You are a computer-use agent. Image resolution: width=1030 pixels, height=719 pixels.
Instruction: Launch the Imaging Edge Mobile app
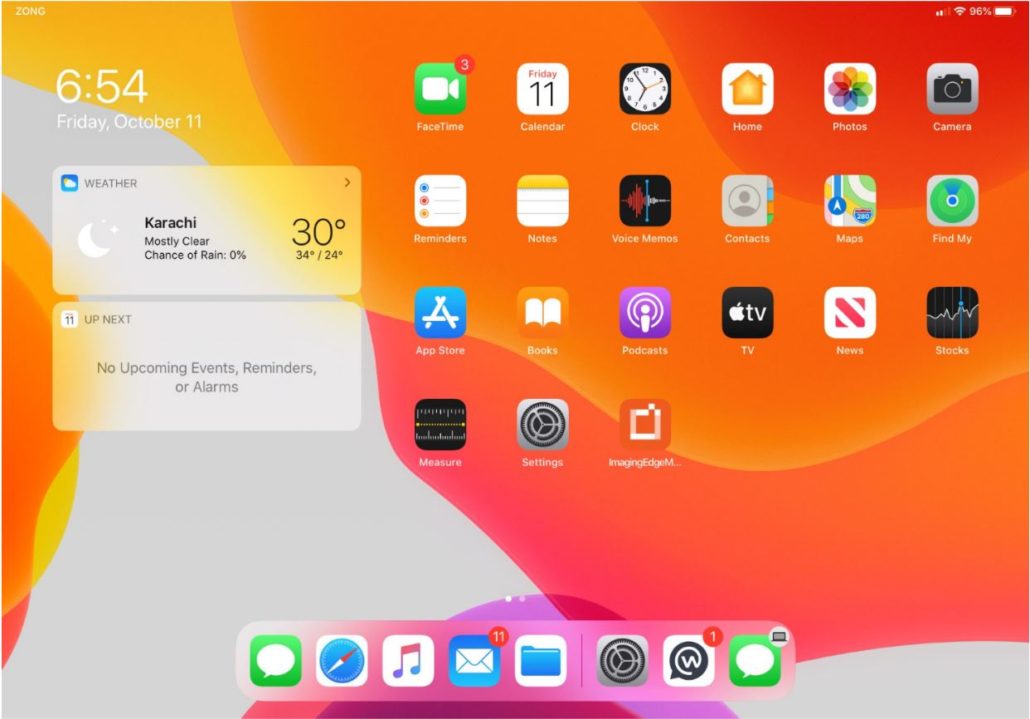pos(645,425)
